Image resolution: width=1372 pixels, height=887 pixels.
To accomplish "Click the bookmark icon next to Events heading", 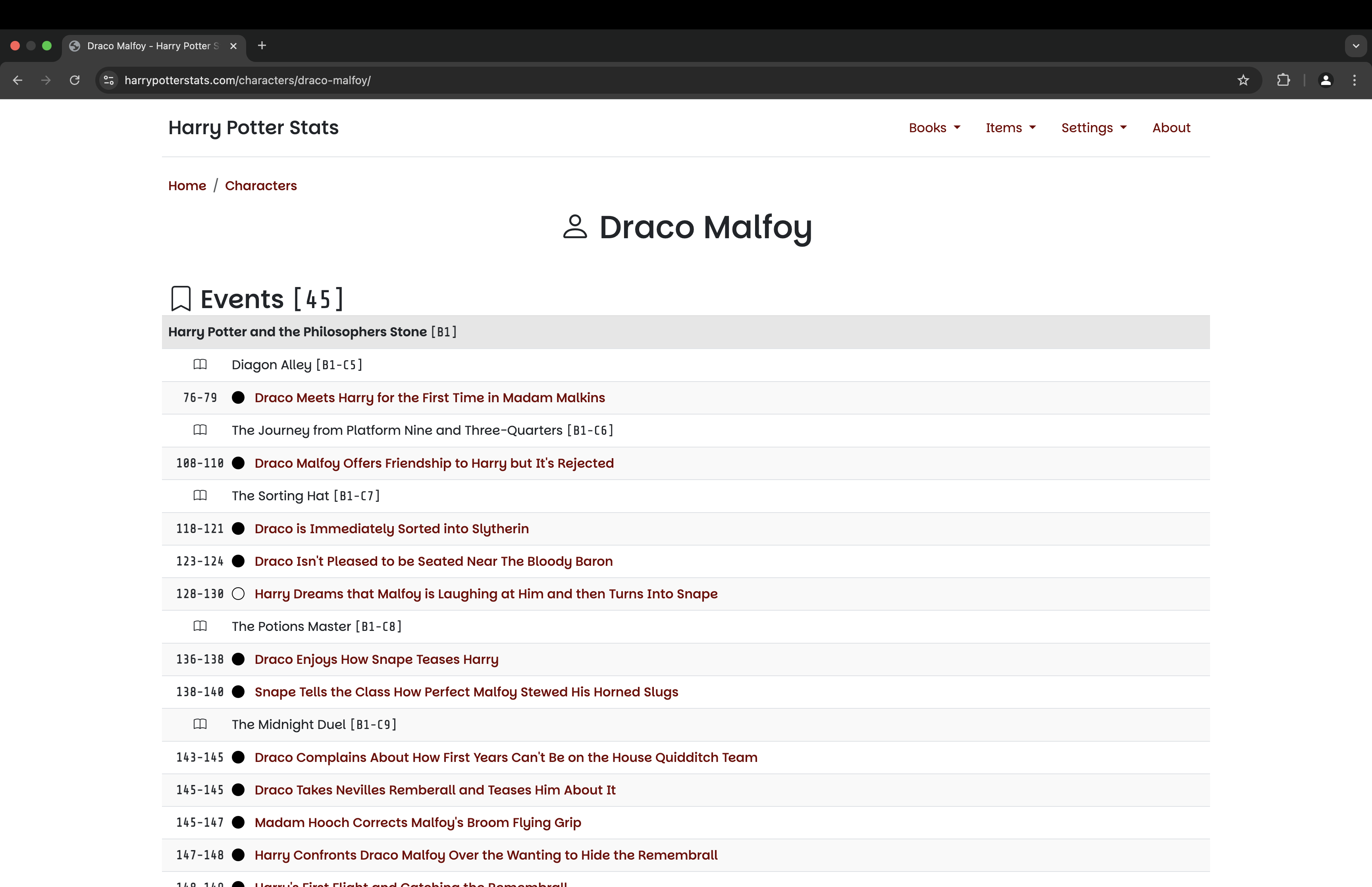I will coord(181,299).
